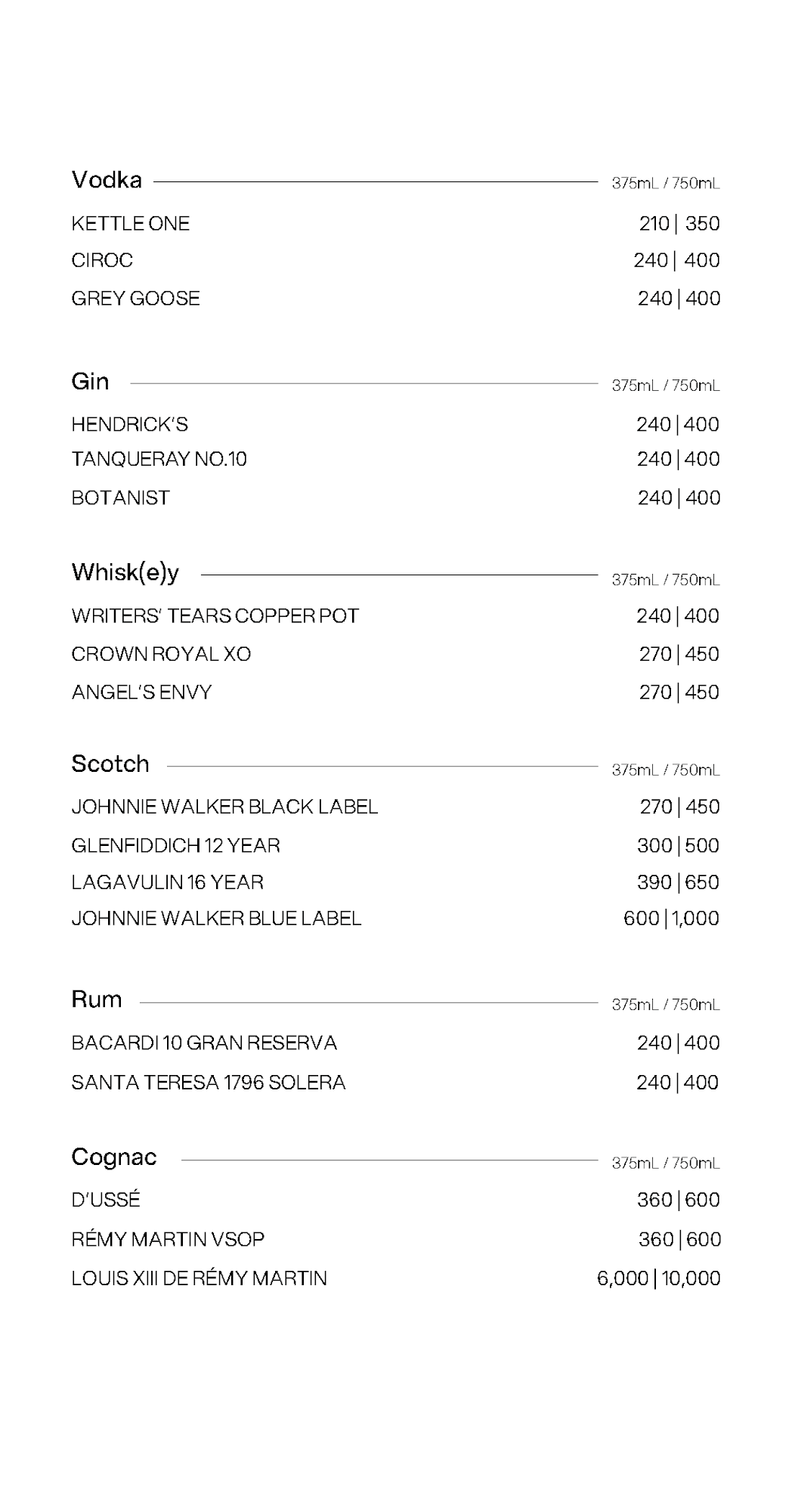
Task: Click the Whisk(e)y section heading
Action: (x=125, y=572)
